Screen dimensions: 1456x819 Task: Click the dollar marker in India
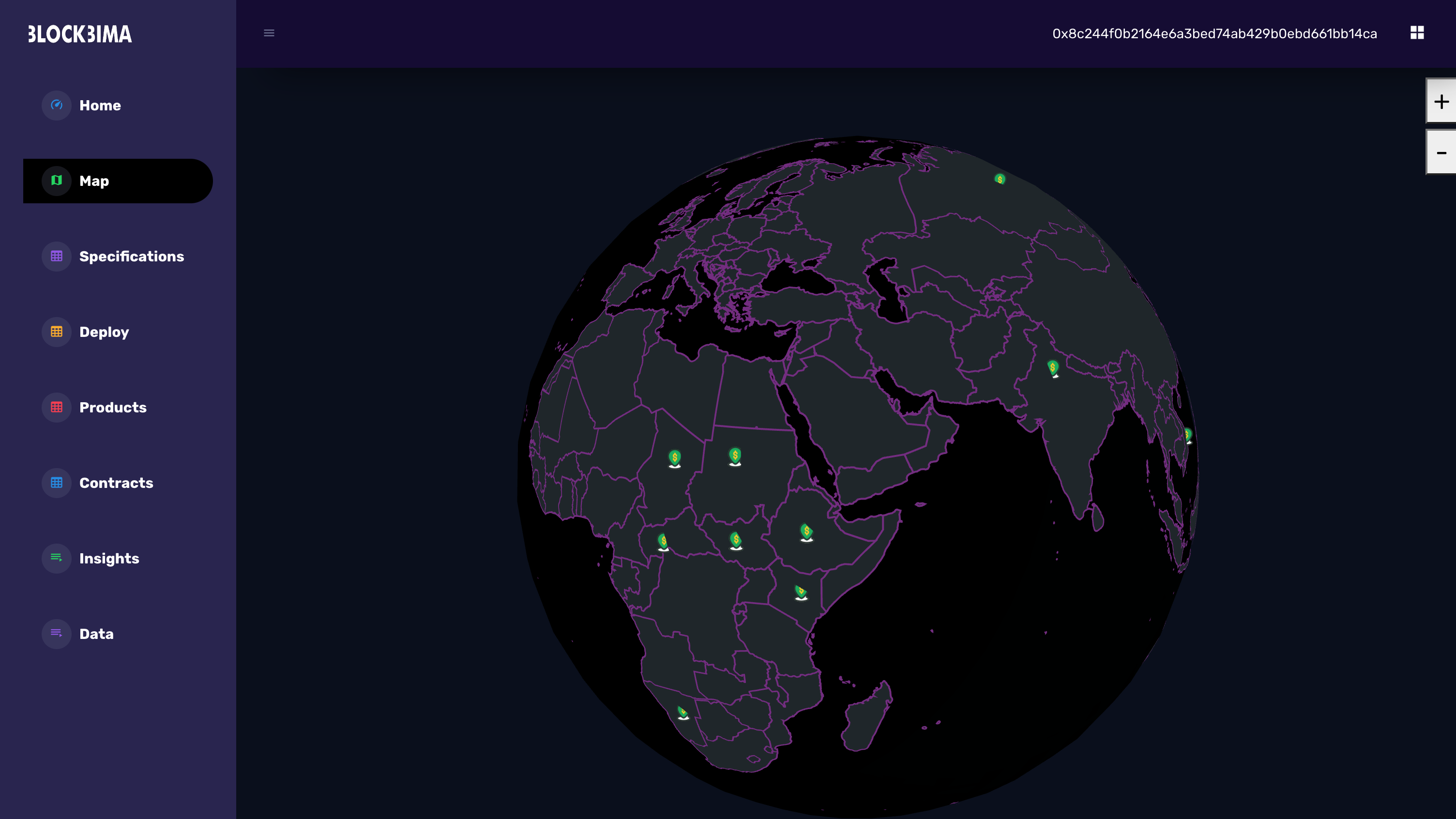tap(1052, 368)
